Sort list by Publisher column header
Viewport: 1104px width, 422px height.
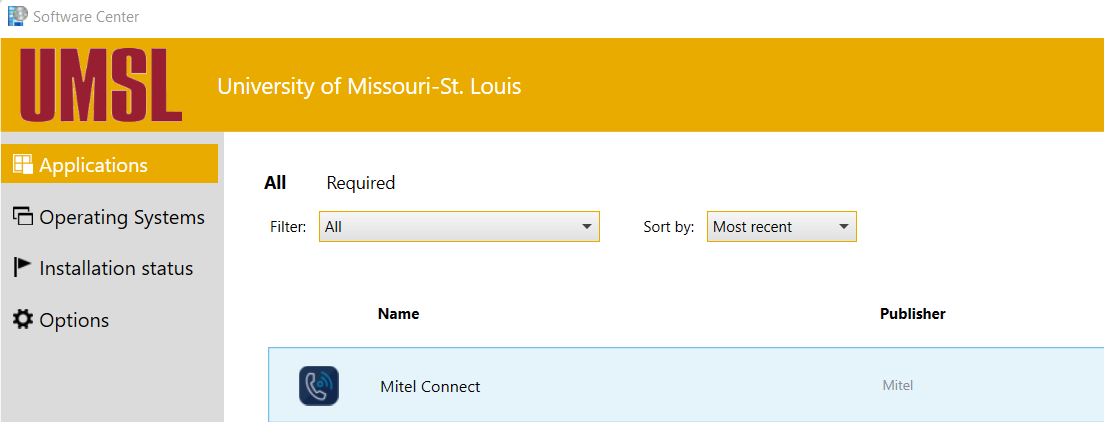click(x=912, y=314)
